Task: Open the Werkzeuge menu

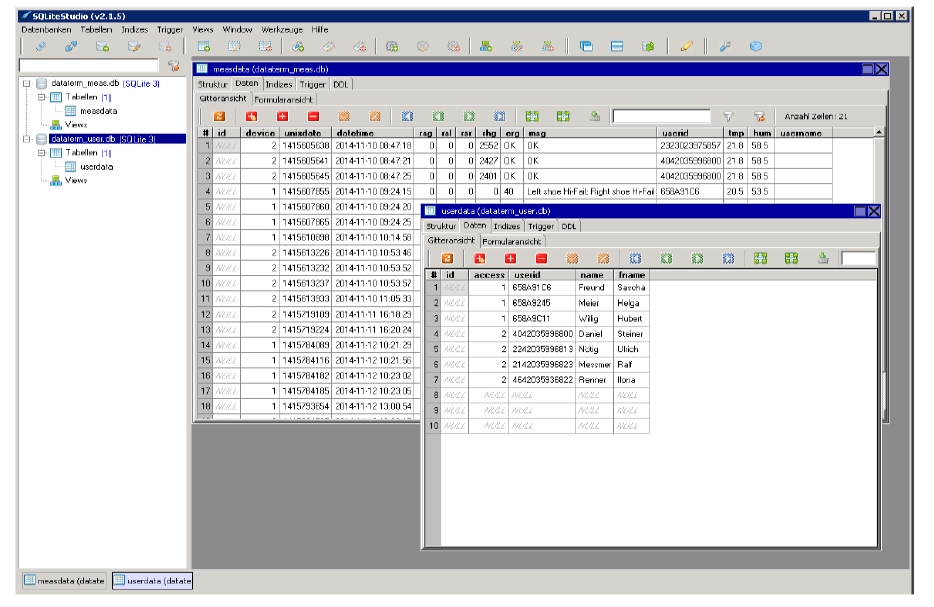Action: (282, 29)
